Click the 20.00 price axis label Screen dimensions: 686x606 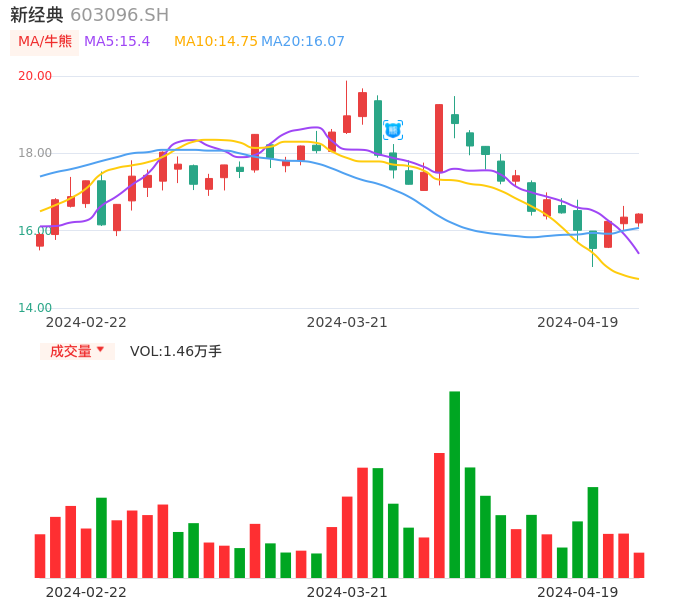35,76
